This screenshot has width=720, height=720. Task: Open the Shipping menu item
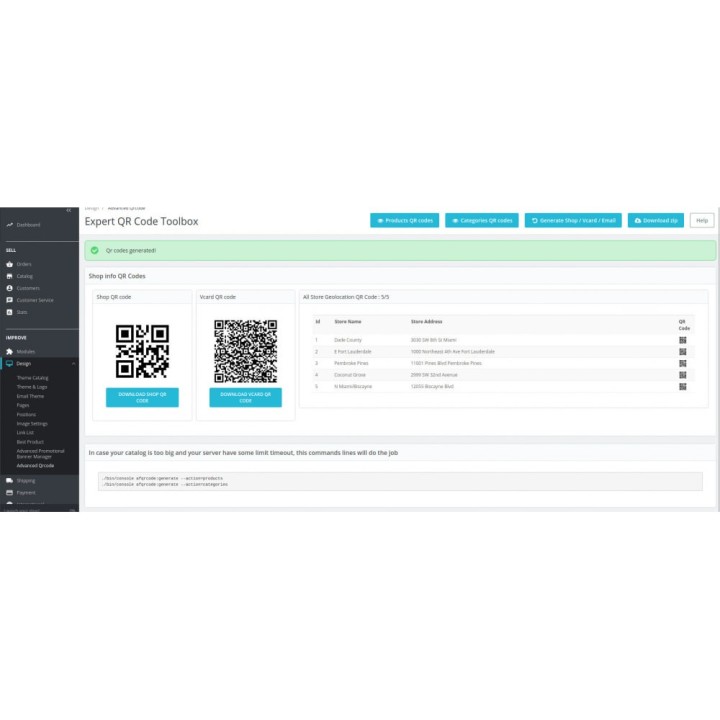point(26,481)
